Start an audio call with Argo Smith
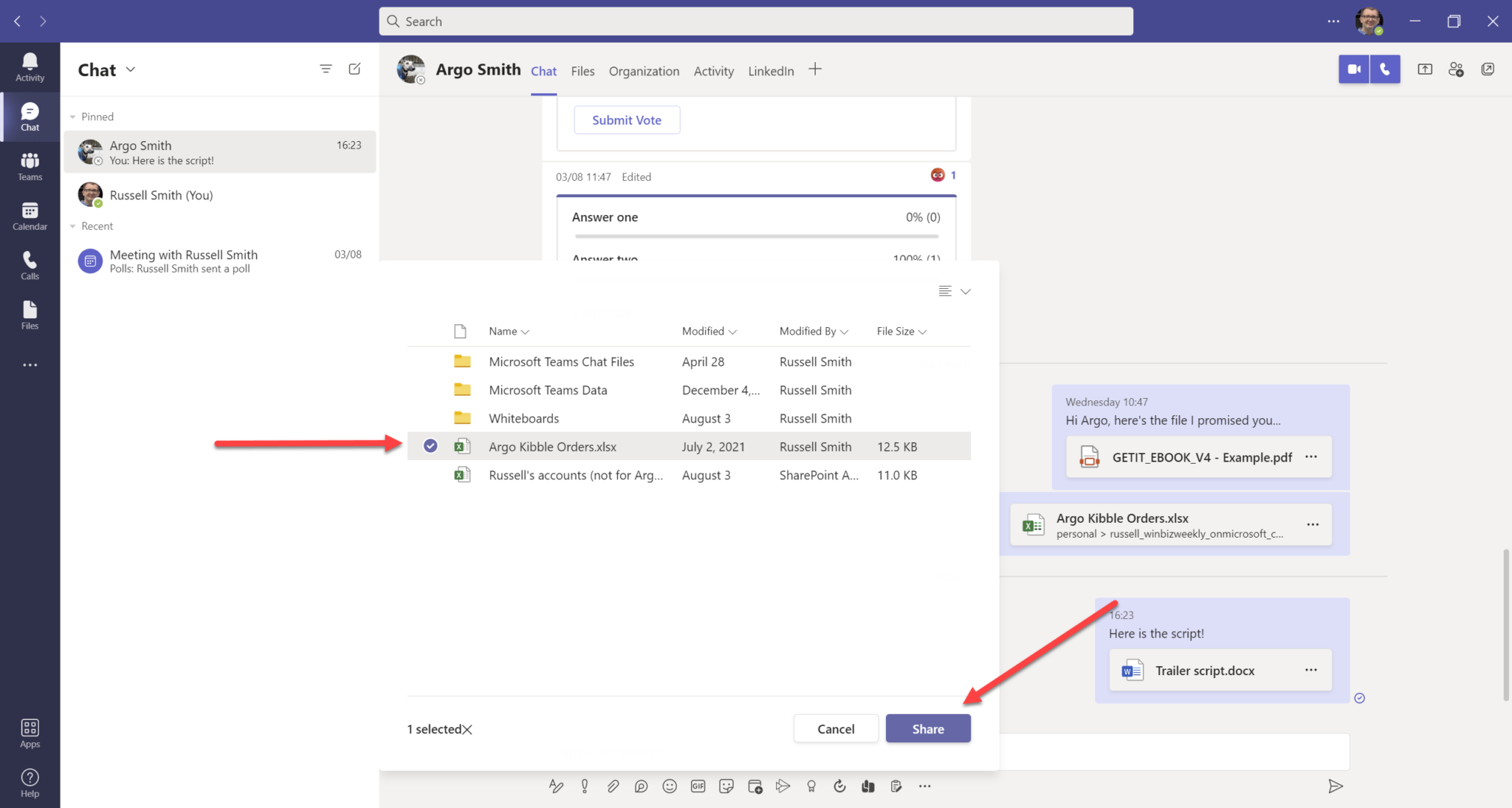Screen dimensions: 1512x808 coord(1385,69)
